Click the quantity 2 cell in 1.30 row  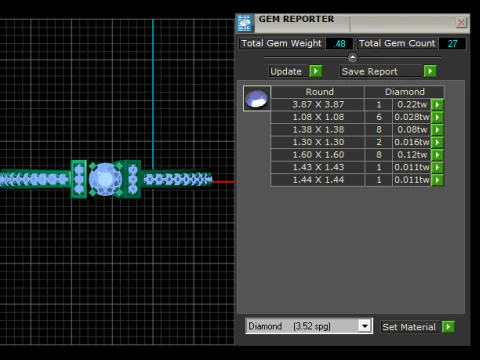(x=379, y=142)
